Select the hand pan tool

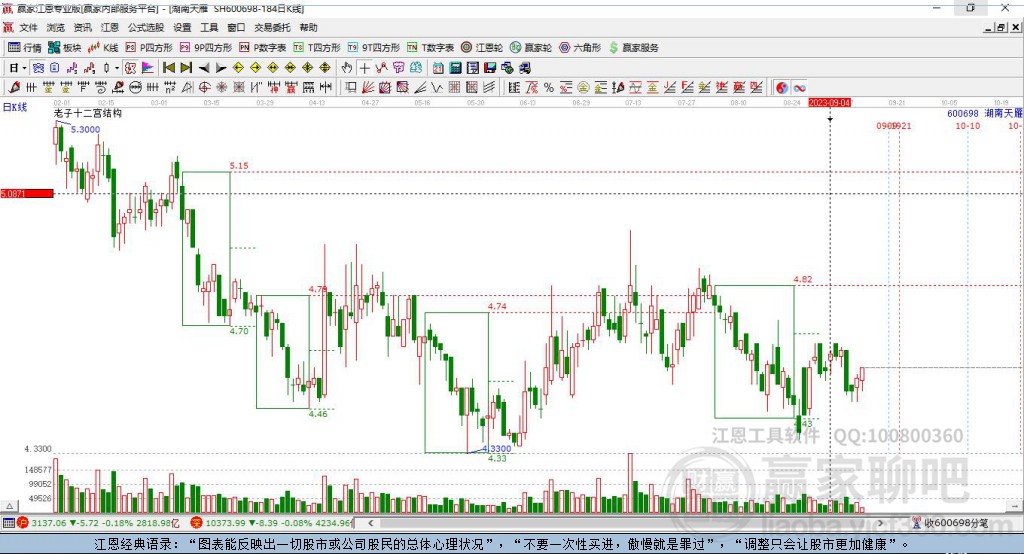tap(347, 67)
